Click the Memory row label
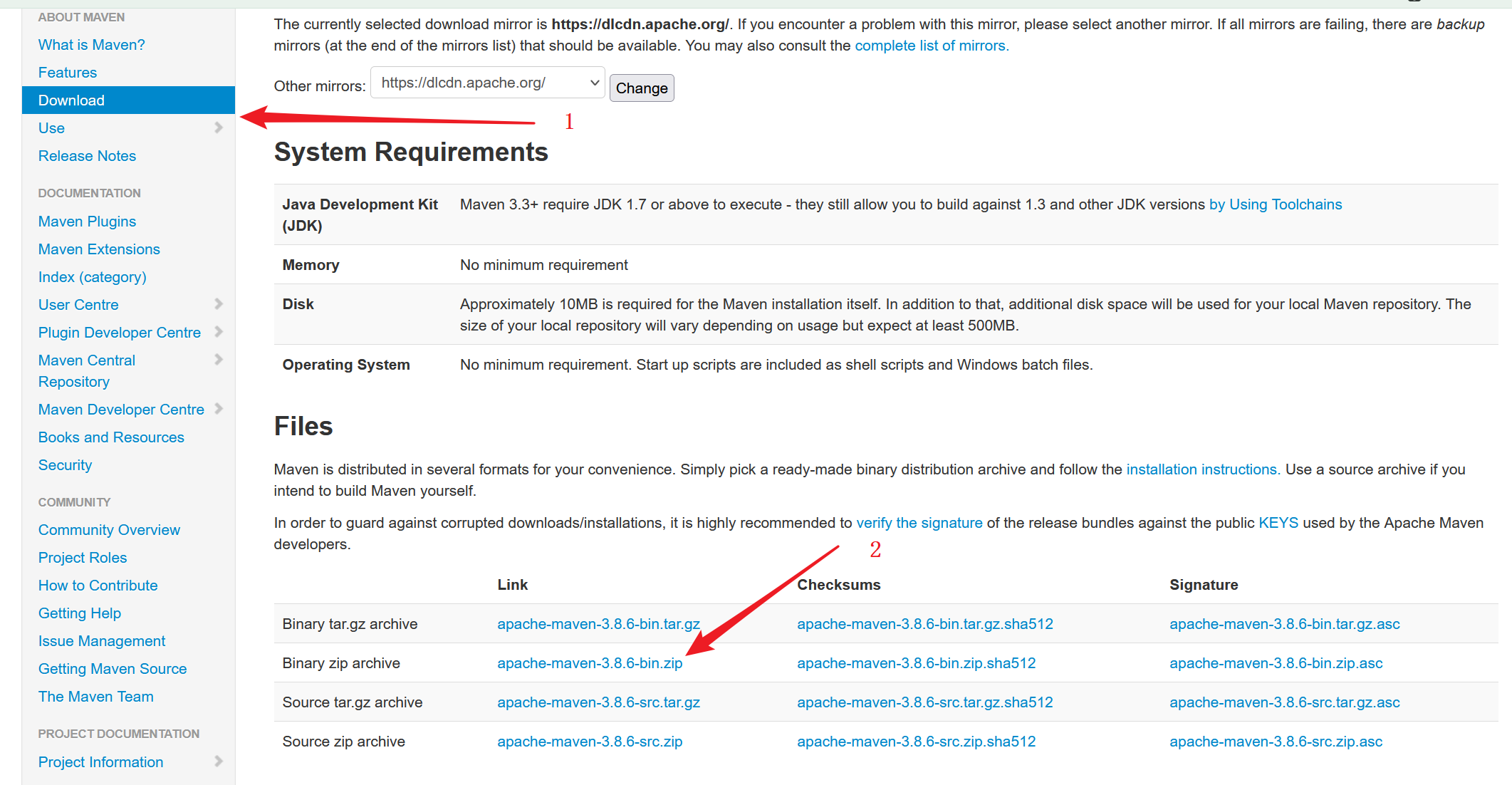The width and height of the screenshot is (1512, 785). pyautogui.click(x=311, y=265)
